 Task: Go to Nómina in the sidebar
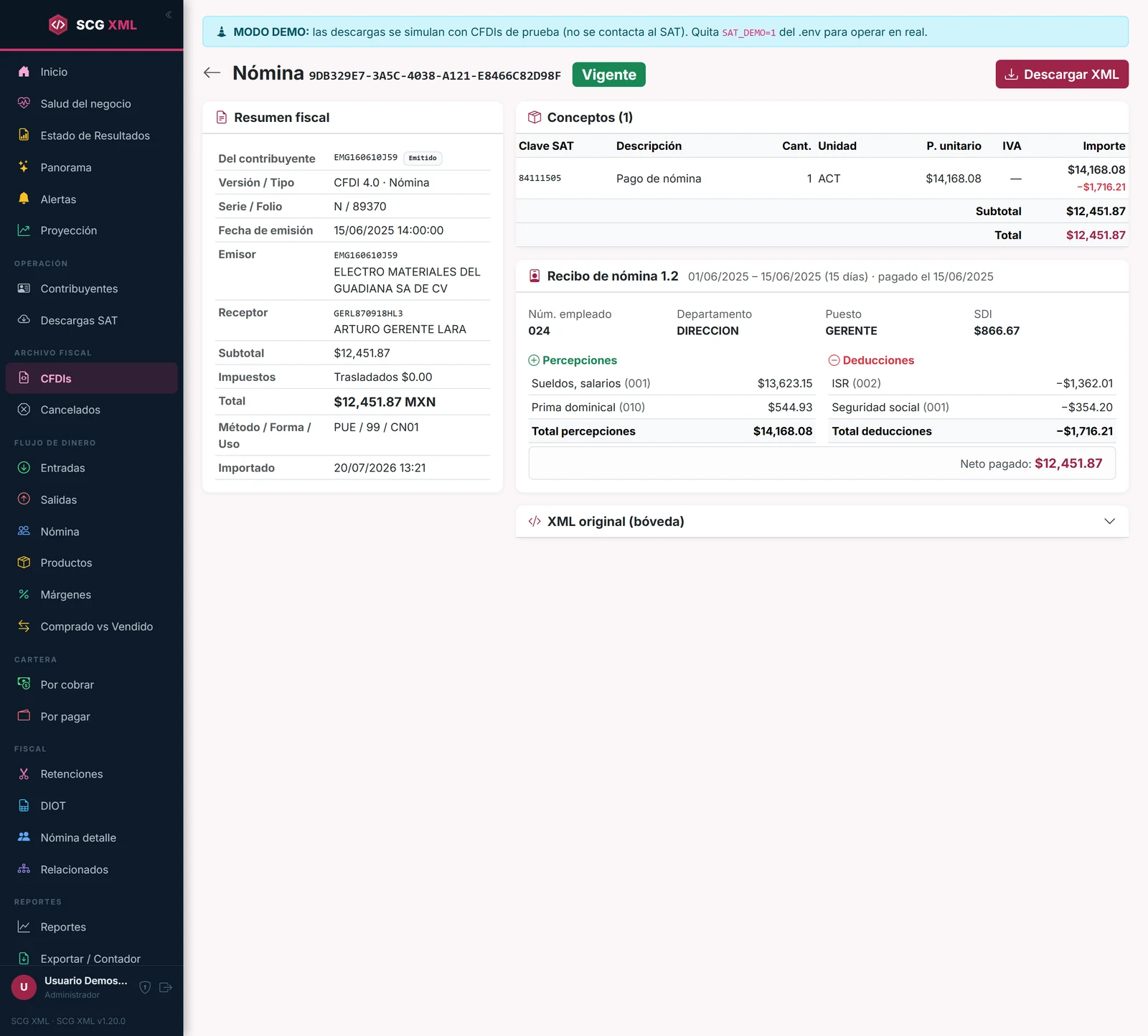click(92, 532)
